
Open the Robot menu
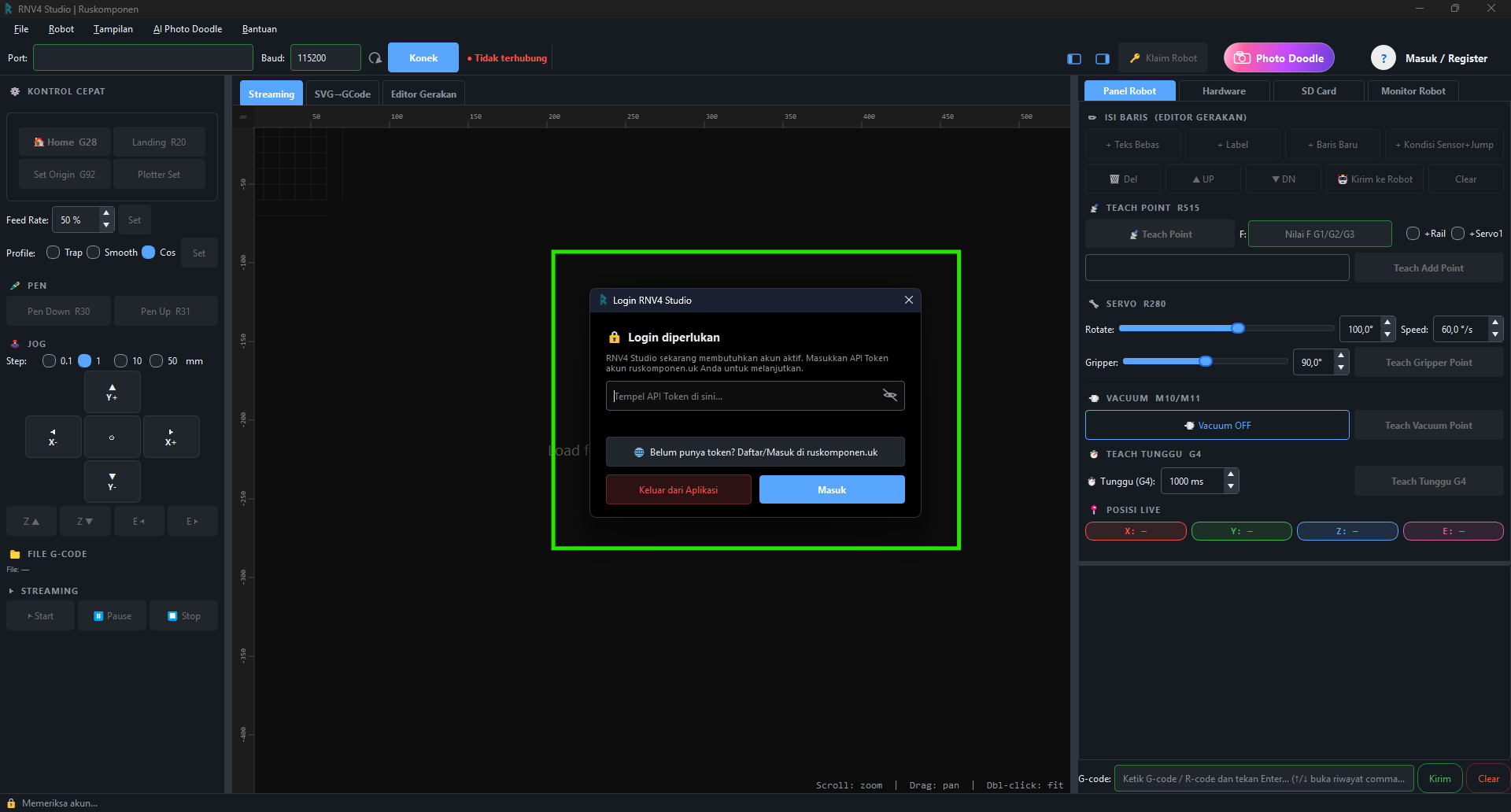(61, 29)
